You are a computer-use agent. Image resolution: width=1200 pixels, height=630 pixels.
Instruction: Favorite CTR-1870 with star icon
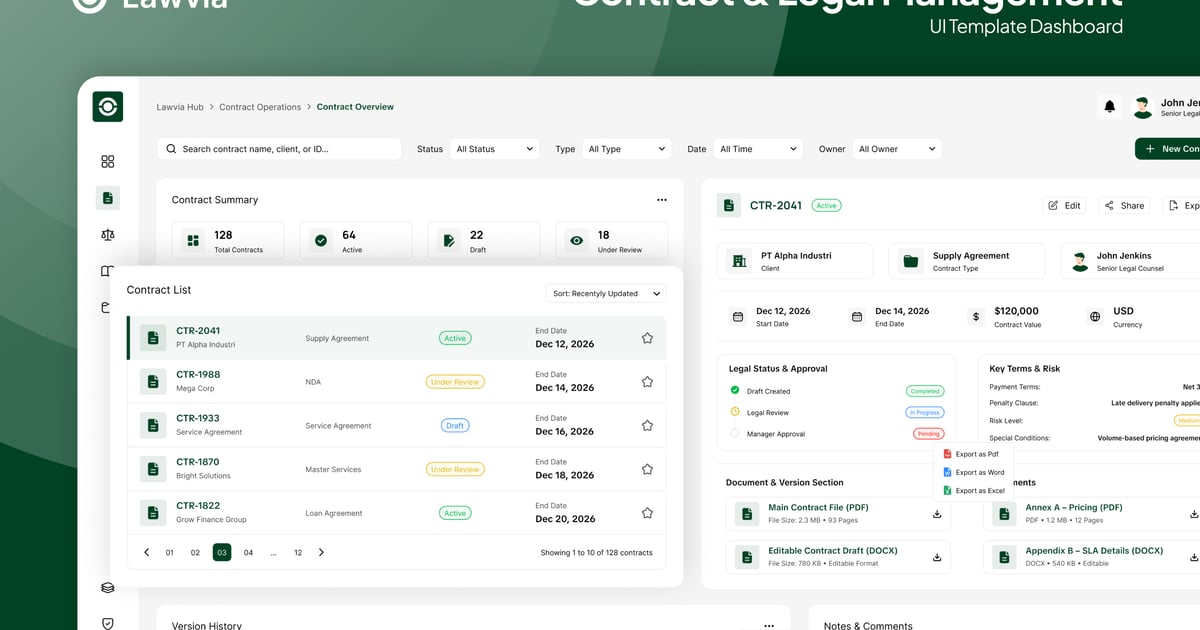[647, 469]
